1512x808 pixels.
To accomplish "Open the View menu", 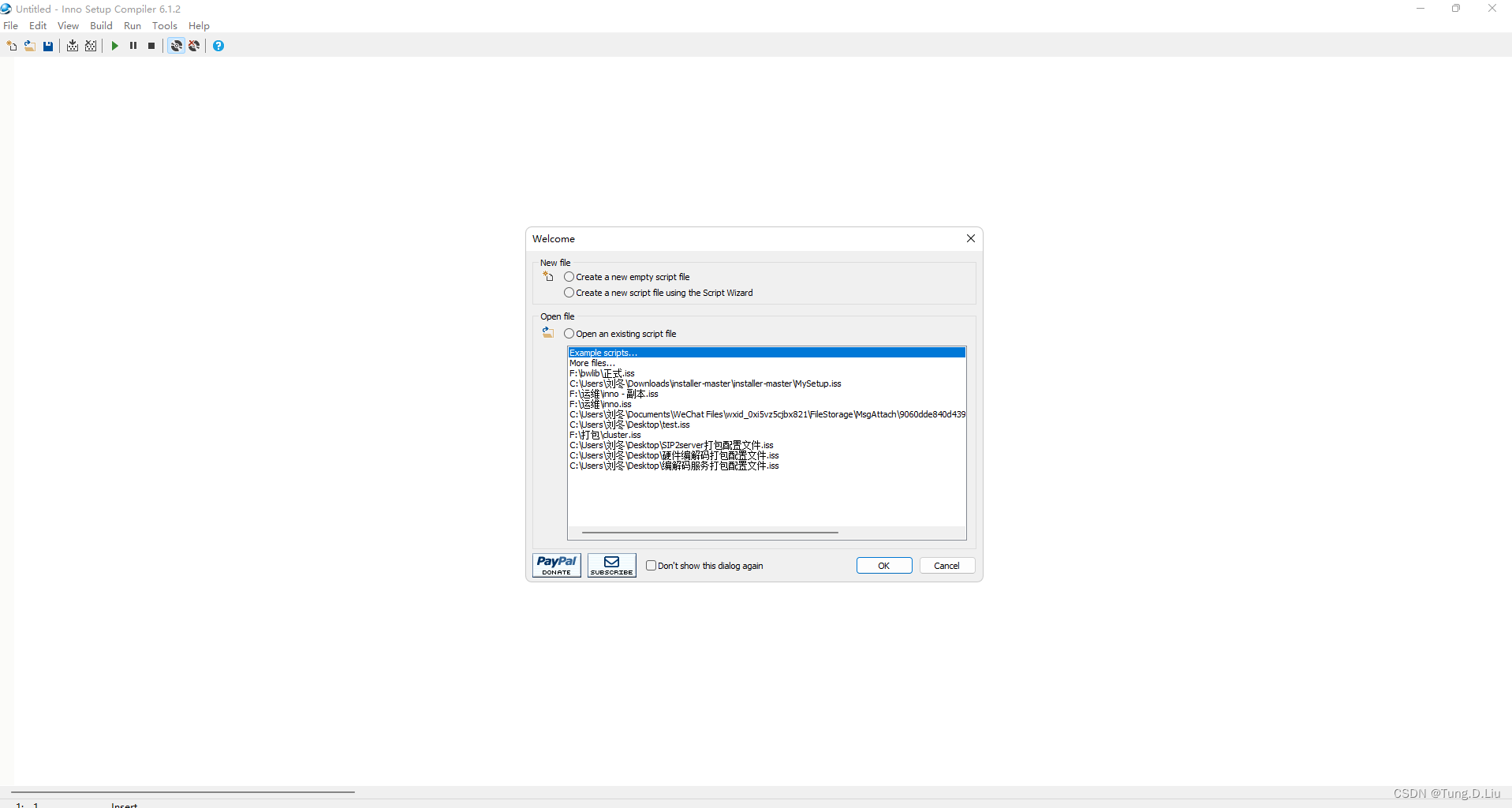I will coord(69,26).
